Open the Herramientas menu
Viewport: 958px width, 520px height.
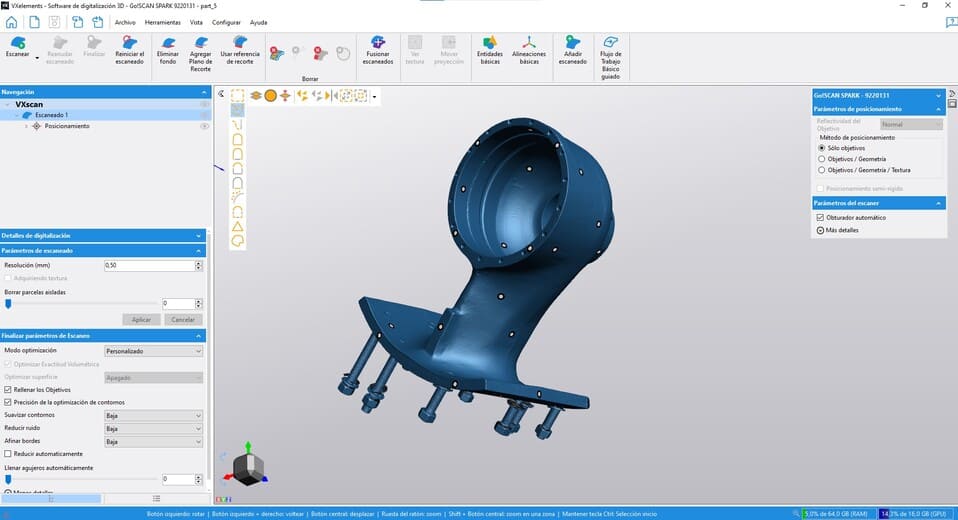click(x=162, y=21)
